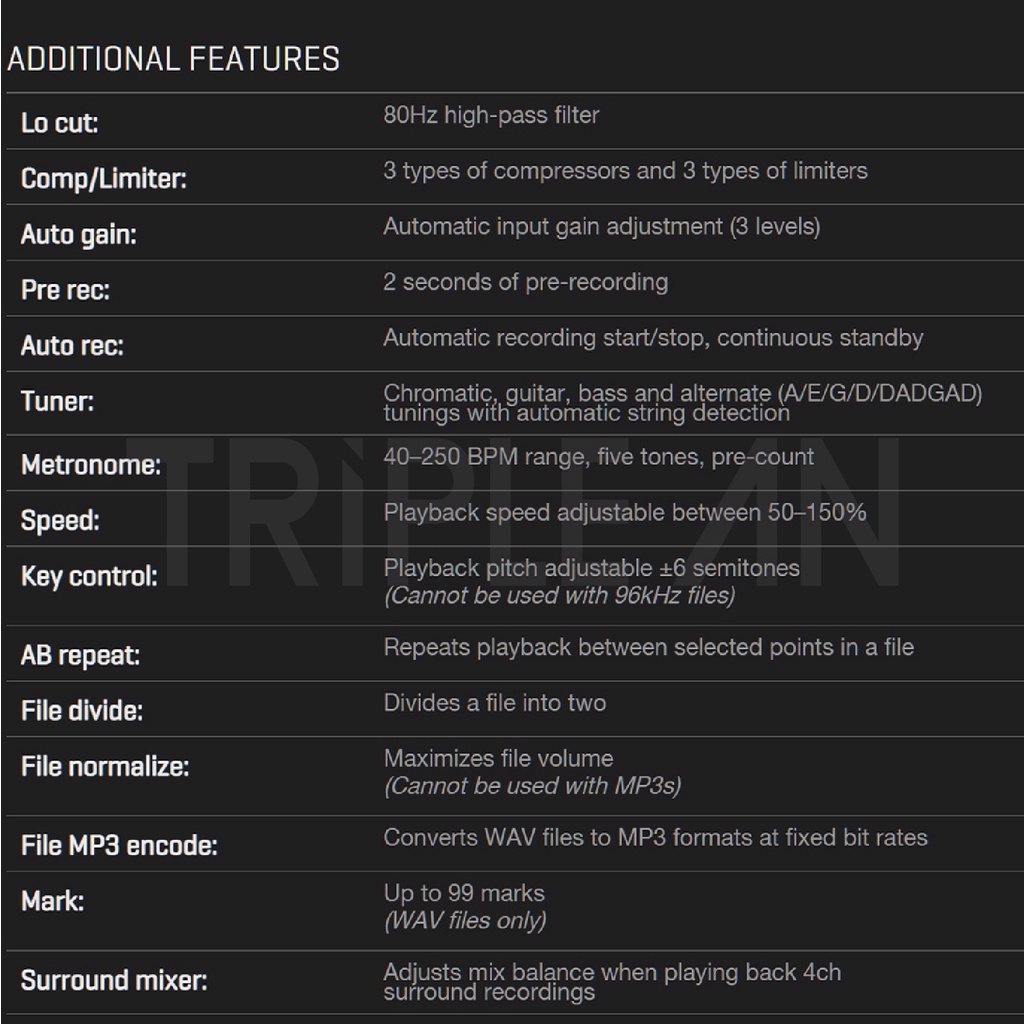Click the Key control label

(89, 576)
